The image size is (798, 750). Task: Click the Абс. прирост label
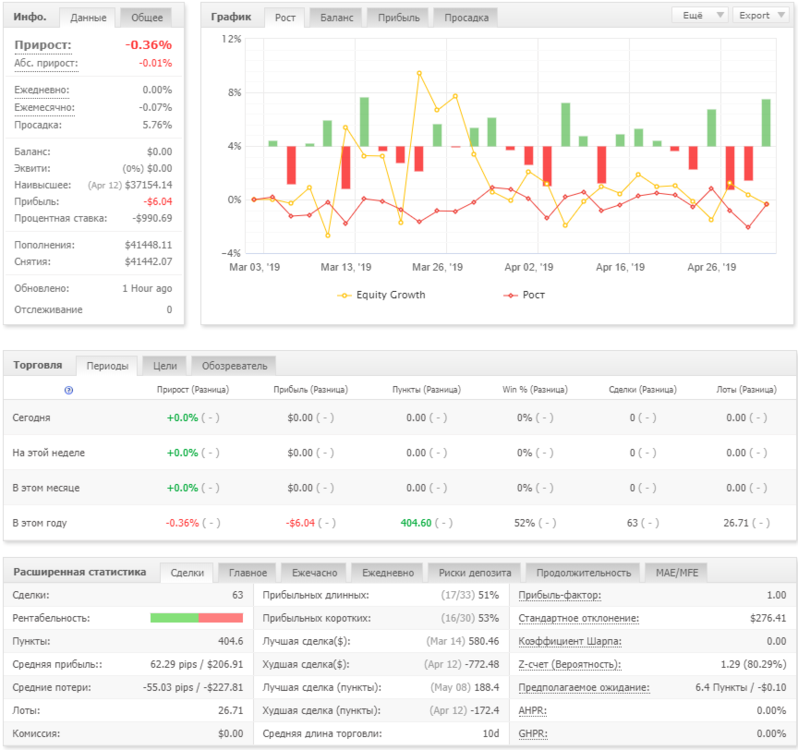coord(46,63)
